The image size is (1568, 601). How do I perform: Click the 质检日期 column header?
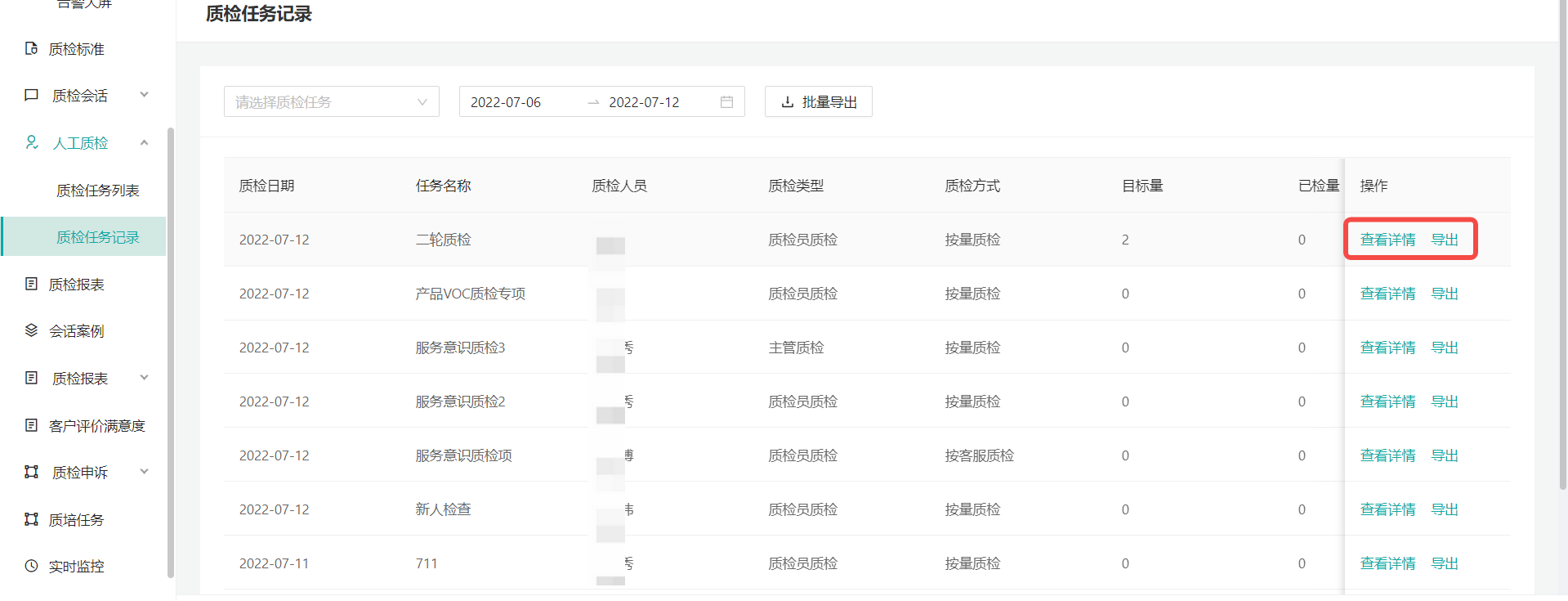click(x=266, y=186)
